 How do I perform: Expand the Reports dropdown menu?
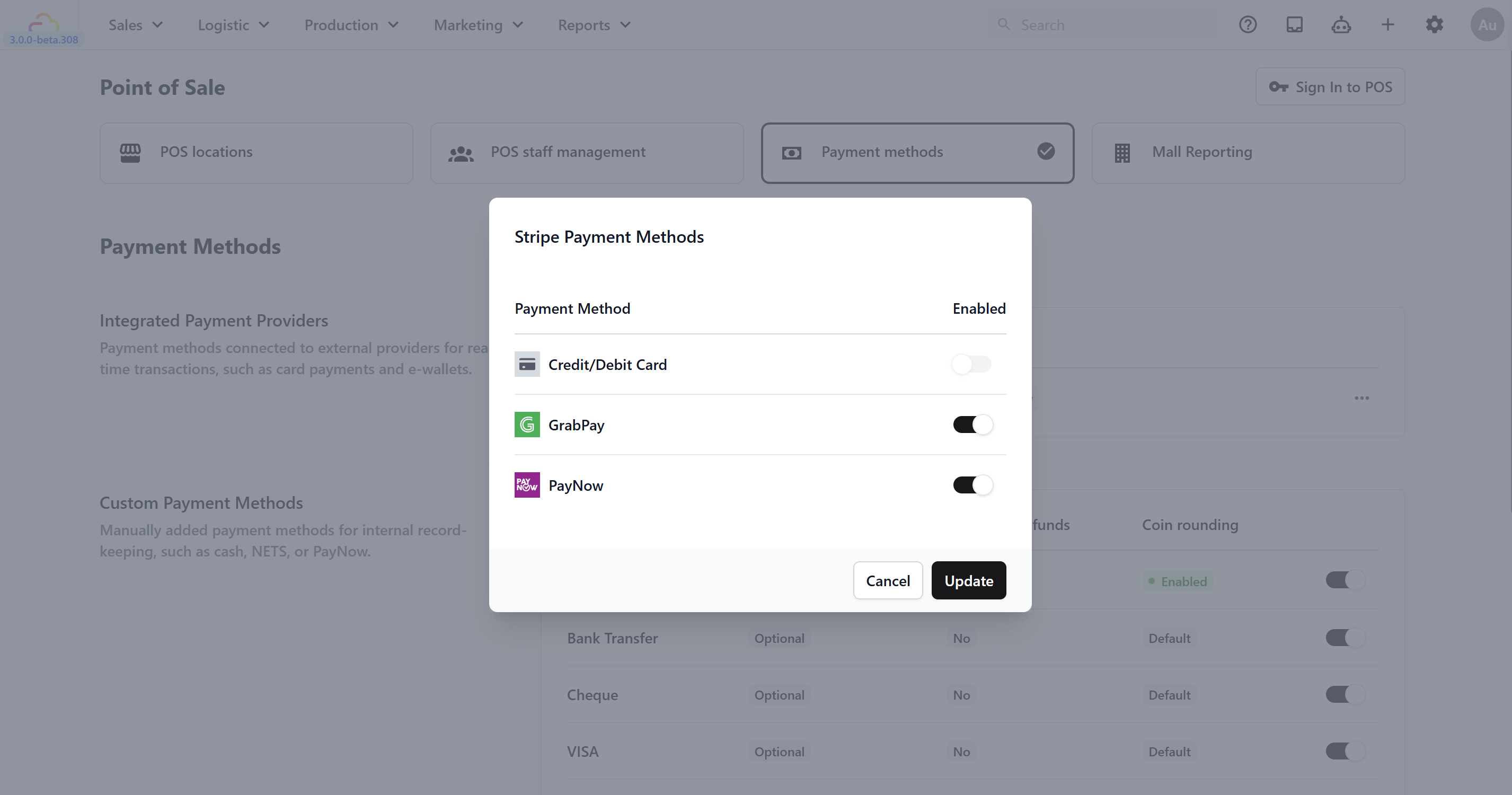(594, 25)
